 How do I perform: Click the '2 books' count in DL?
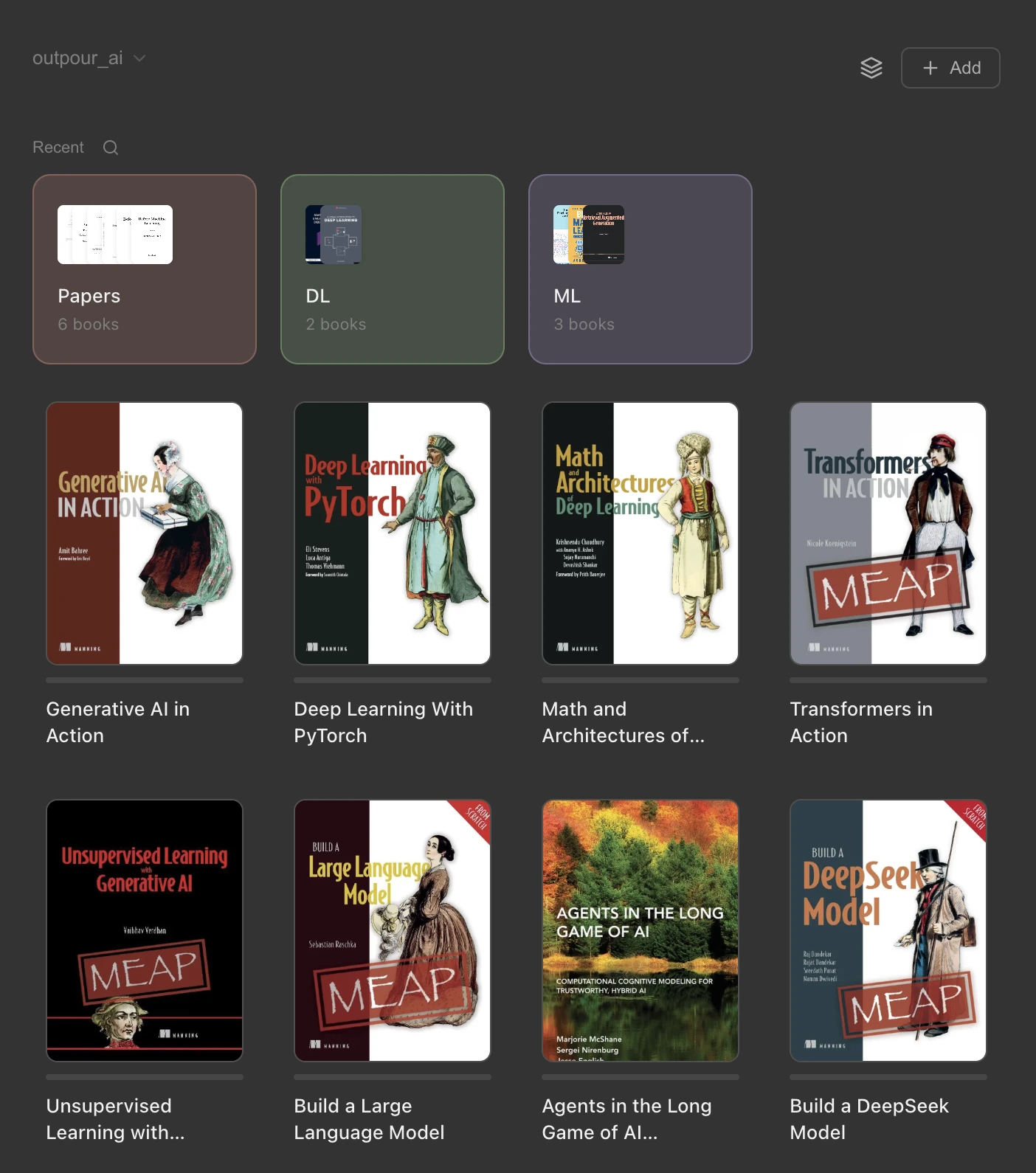pos(336,325)
